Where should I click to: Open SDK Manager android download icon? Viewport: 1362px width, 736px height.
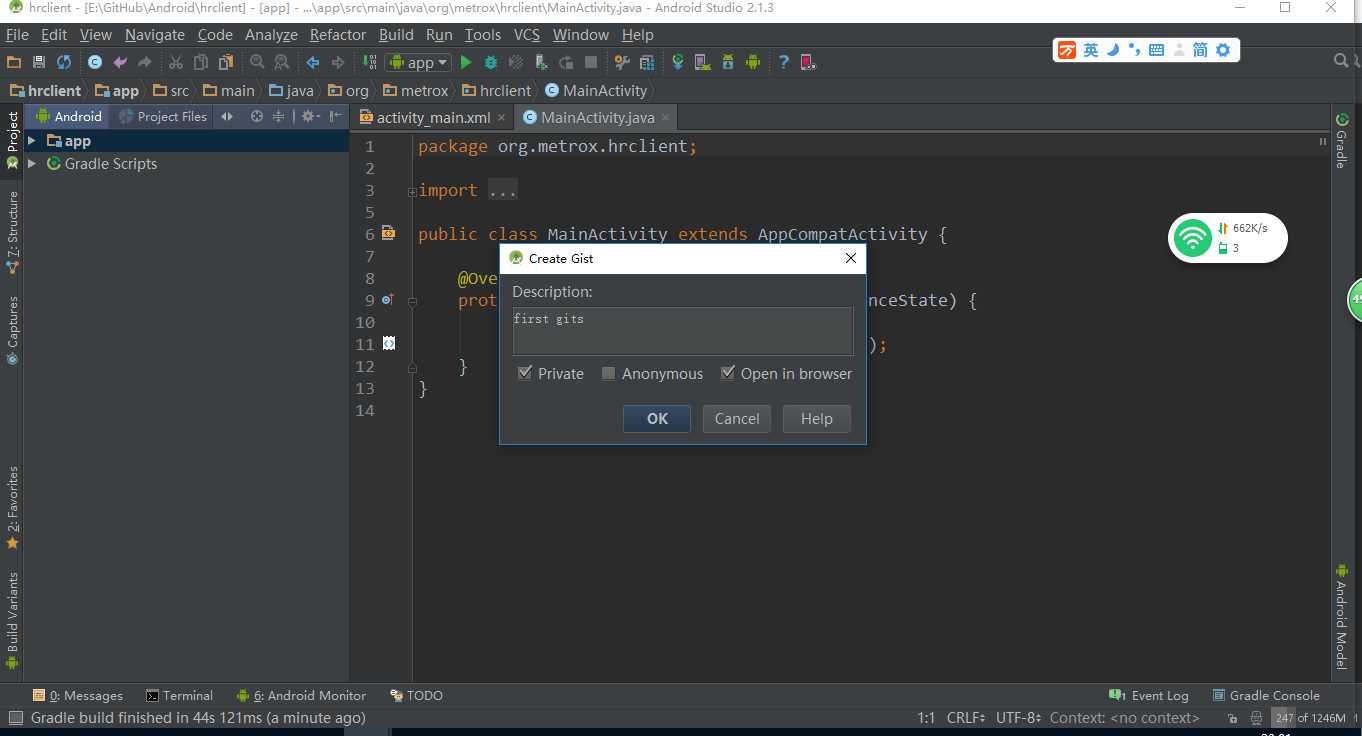728,62
